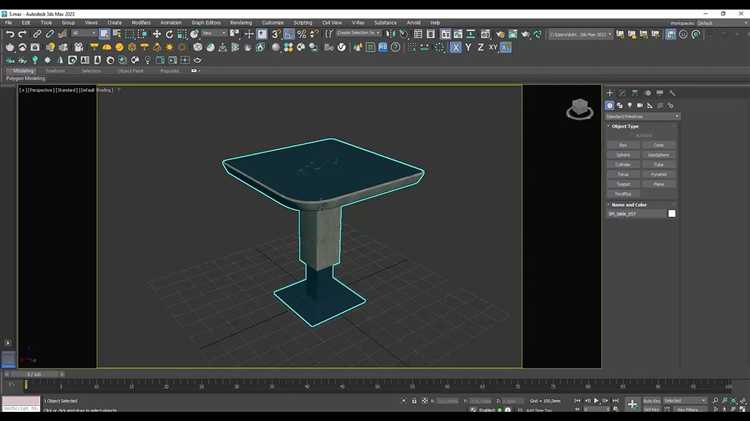This screenshot has width=750, height=421.
Task: Open the key filter Selected dropdown
Action: click(684, 400)
